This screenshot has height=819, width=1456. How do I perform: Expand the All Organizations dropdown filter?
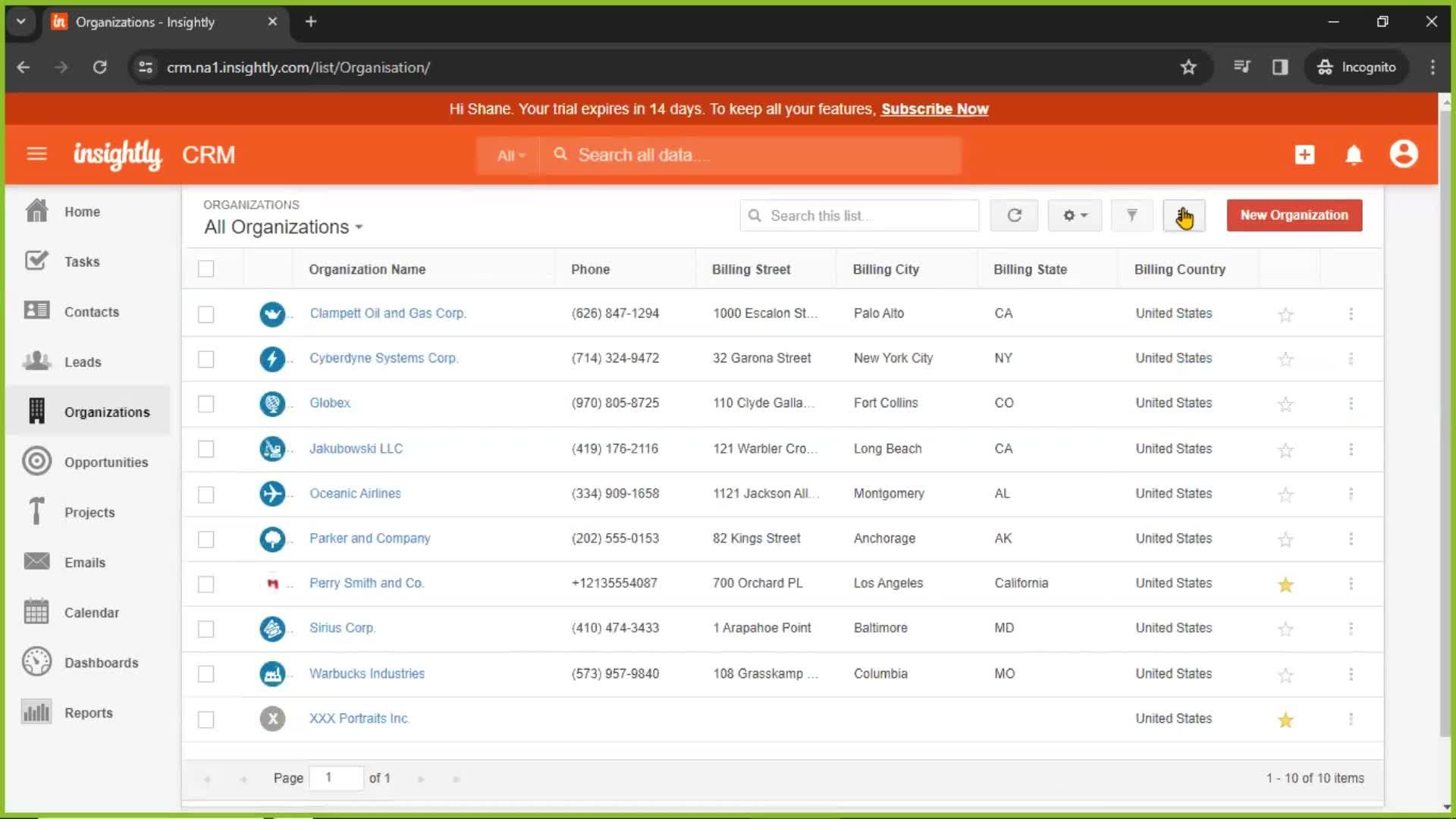click(x=283, y=227)
